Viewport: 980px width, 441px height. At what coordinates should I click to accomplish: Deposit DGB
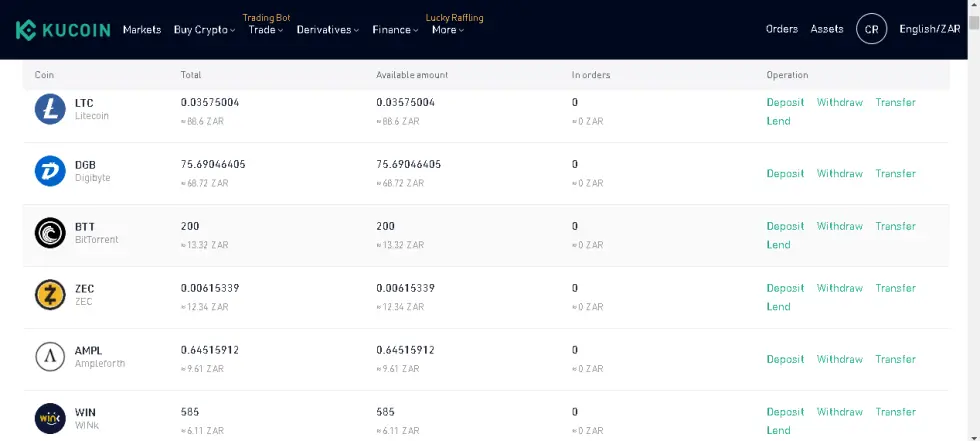pyautogui.click(x=785, y=174)
